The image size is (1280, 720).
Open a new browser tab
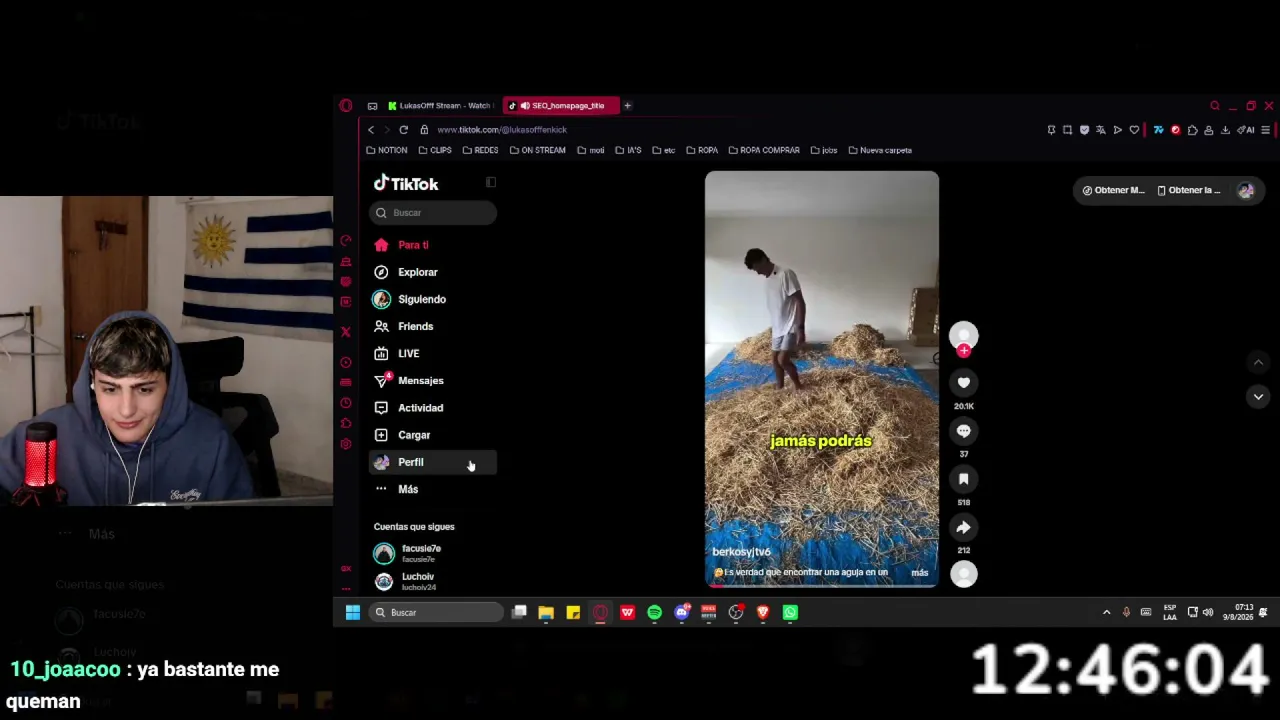628,105
